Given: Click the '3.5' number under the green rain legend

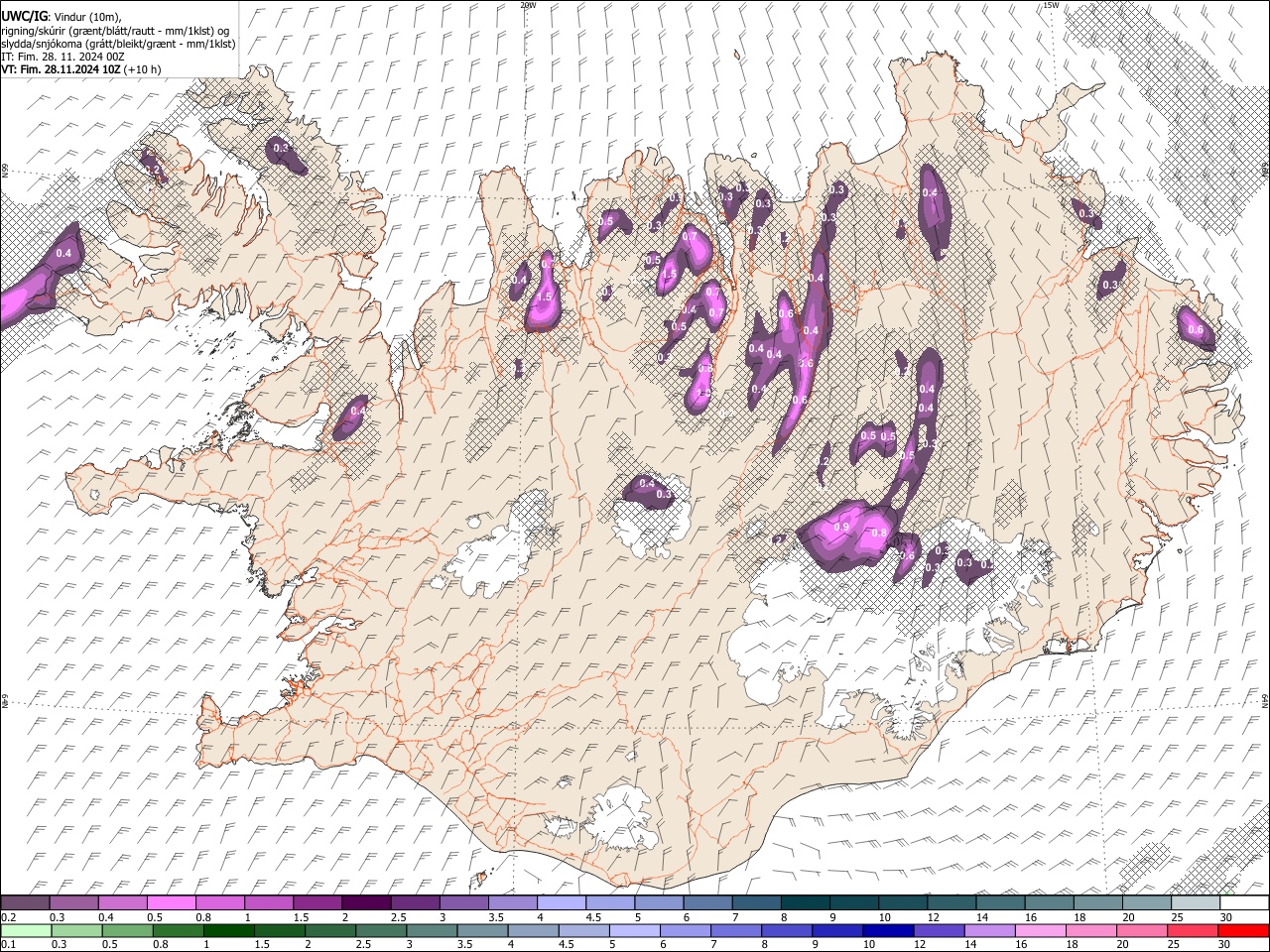Looking at the screenshot, I should pos(464,944).
